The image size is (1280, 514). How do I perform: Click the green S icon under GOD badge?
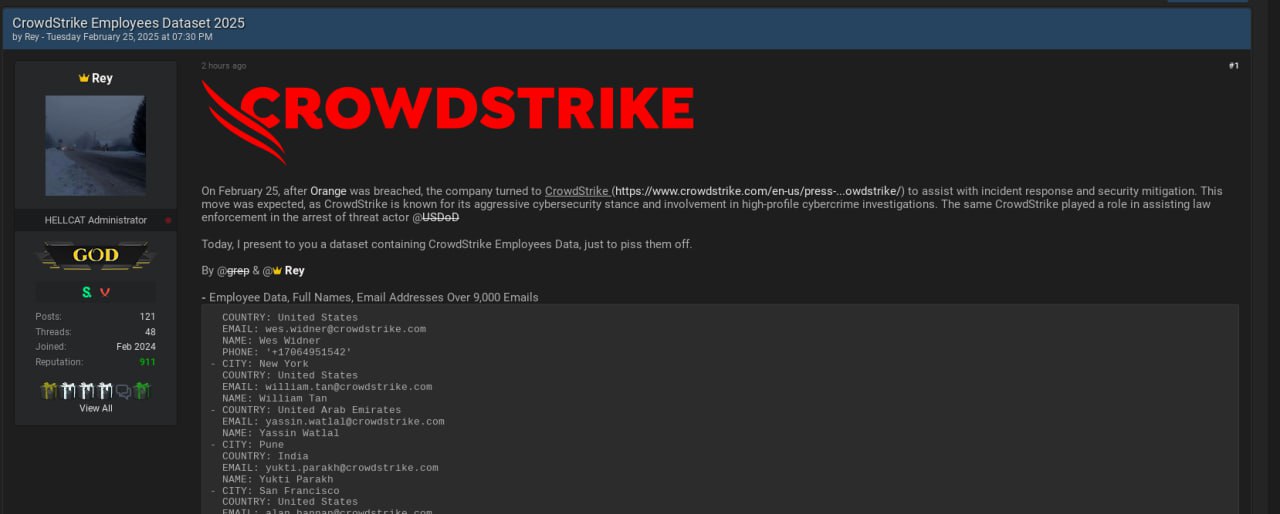click(86, 292)
